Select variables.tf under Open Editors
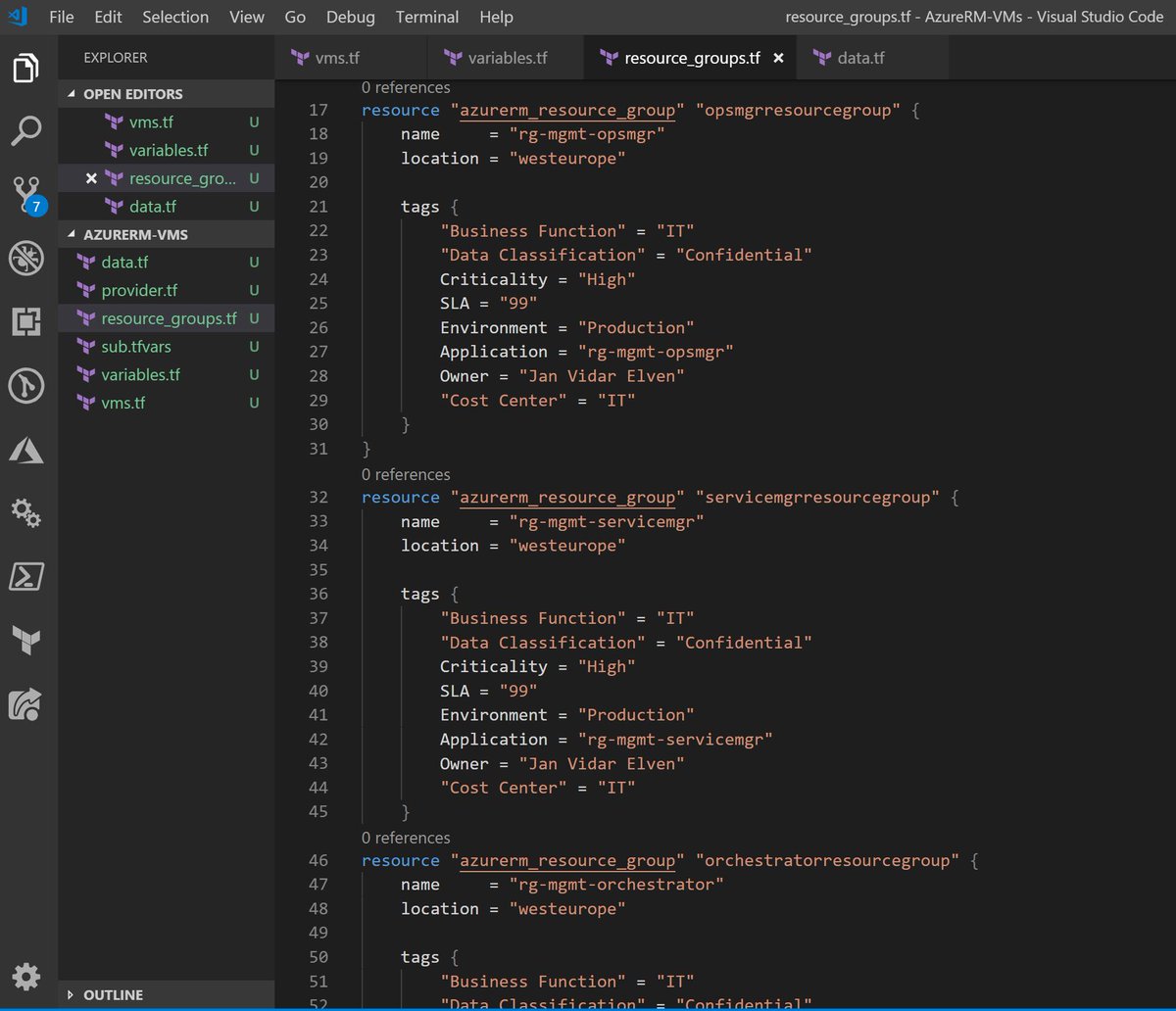This screenshot has width=1176, height=1011. click(168, 150)
